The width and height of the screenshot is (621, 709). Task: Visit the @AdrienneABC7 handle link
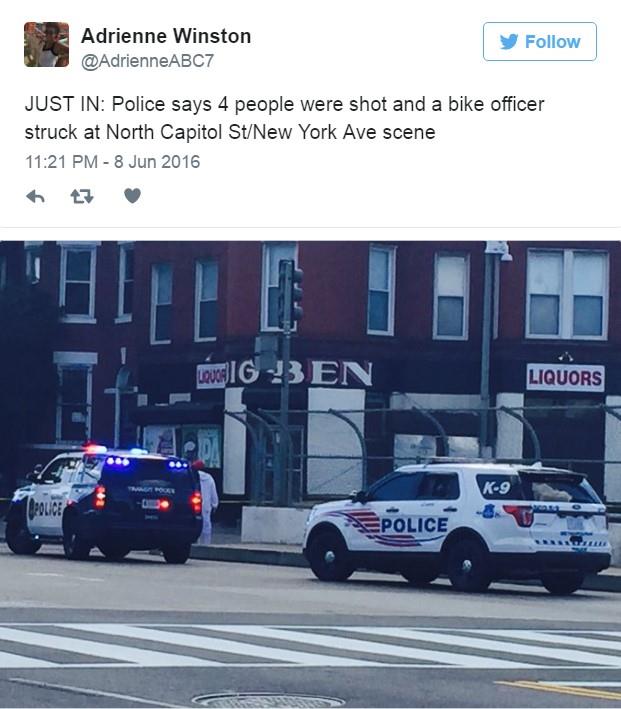pos(147,61)
